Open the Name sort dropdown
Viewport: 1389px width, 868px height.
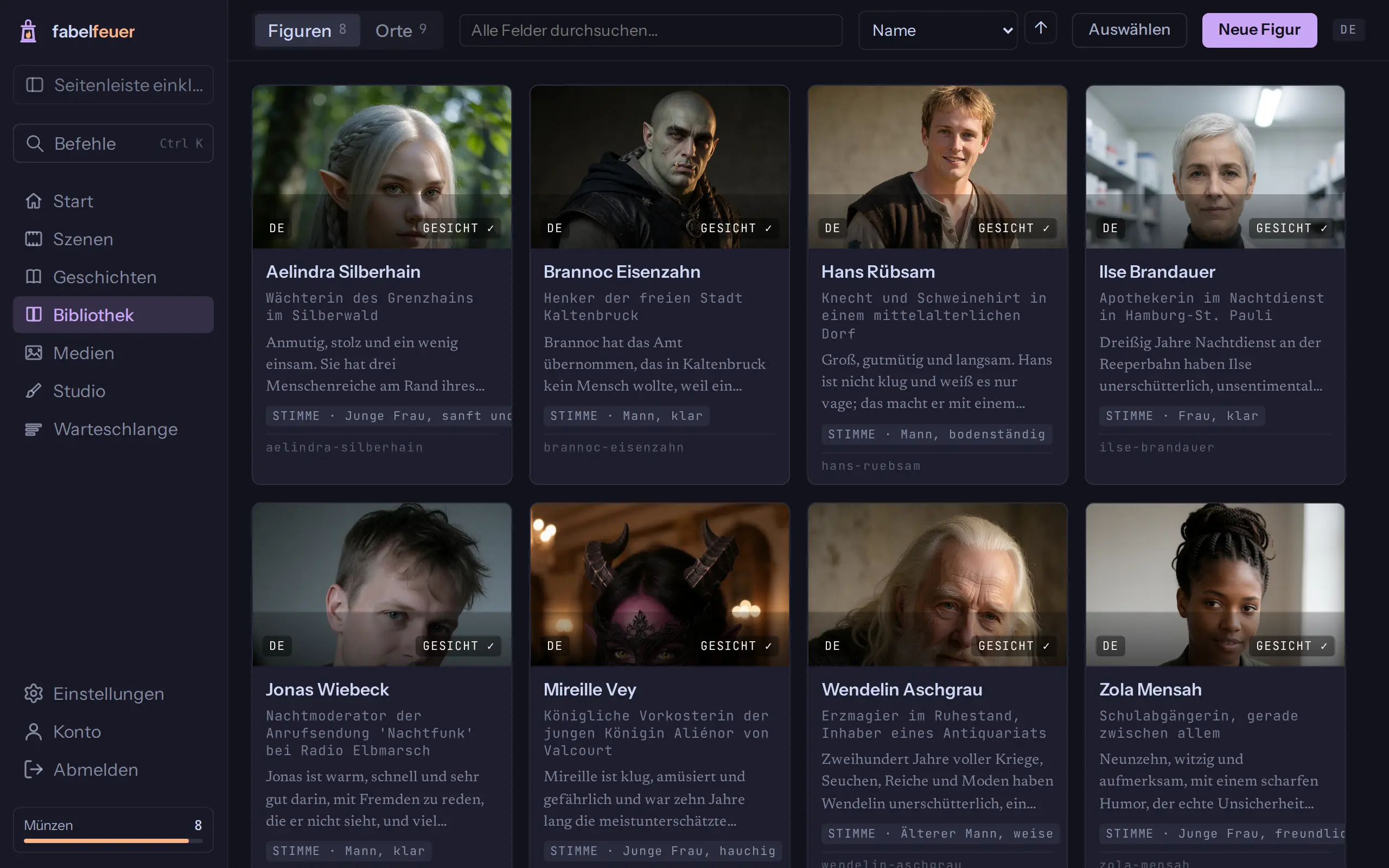click(938, 30)
